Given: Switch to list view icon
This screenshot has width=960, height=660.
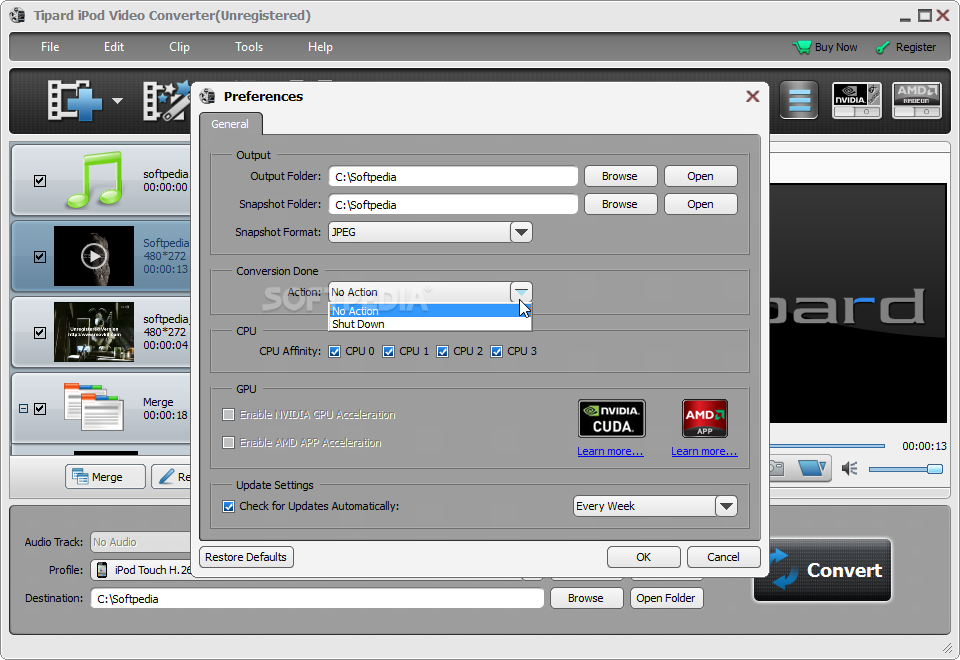Looking at the screenshot, I should click(799, 100).
